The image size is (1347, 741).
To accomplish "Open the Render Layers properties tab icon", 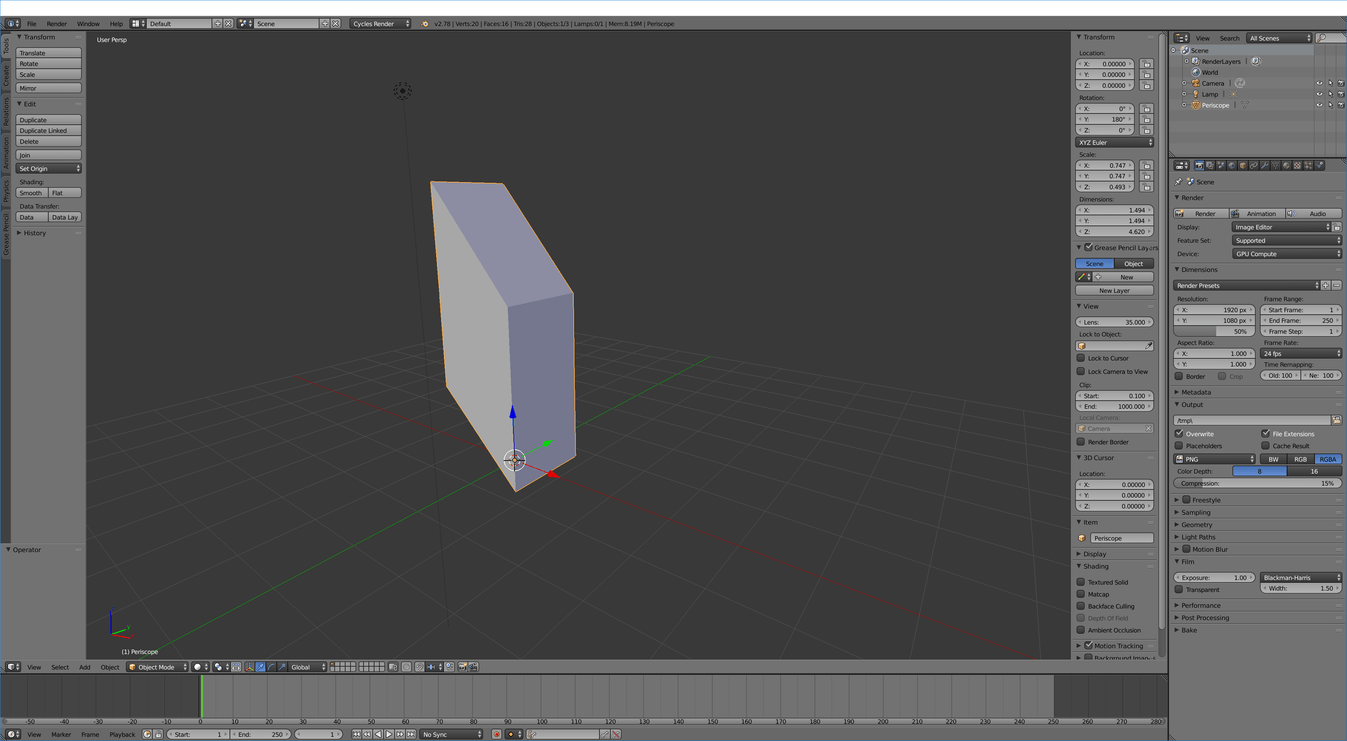I will (1210, 166).
